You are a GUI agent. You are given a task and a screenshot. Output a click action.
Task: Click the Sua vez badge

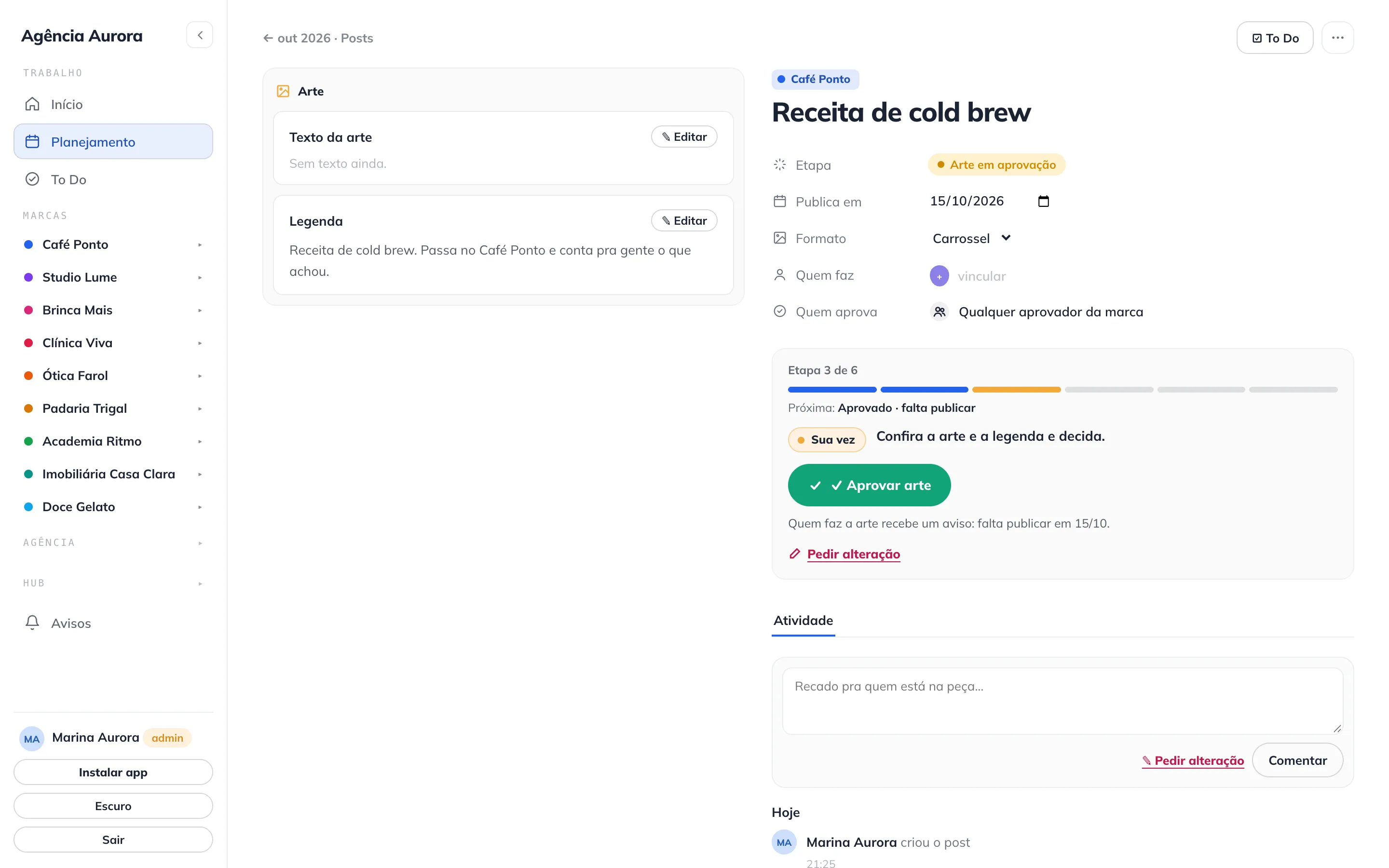click(827, 440)
